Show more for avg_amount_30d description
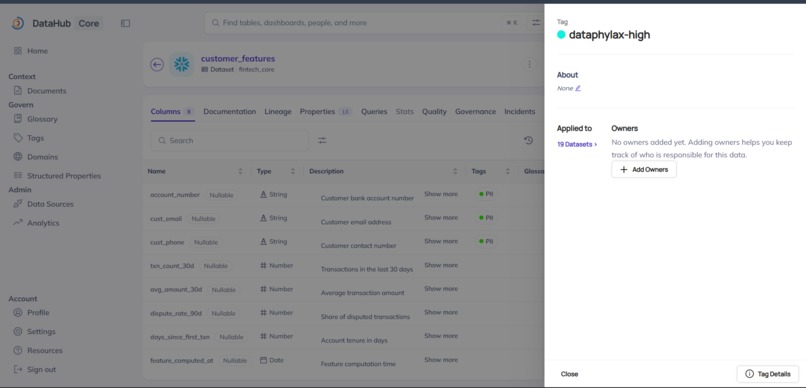 click(441, 289)
